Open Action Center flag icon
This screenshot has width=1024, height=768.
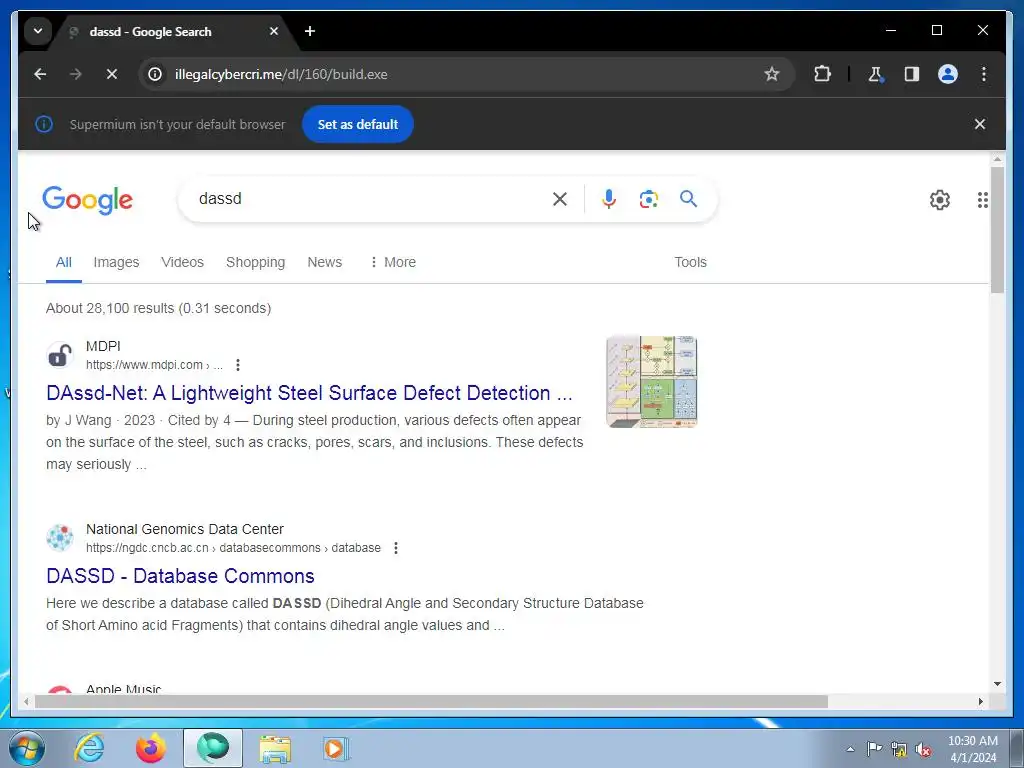(x=874, y=749)
